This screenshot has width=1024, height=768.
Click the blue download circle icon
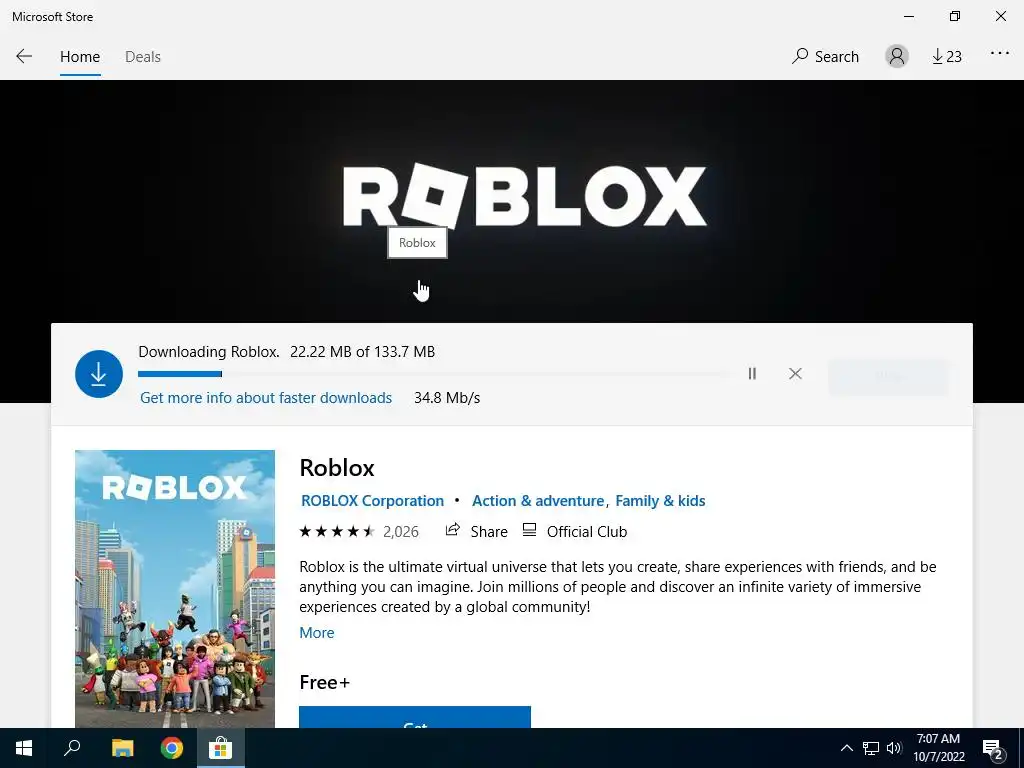pos(99,374)
